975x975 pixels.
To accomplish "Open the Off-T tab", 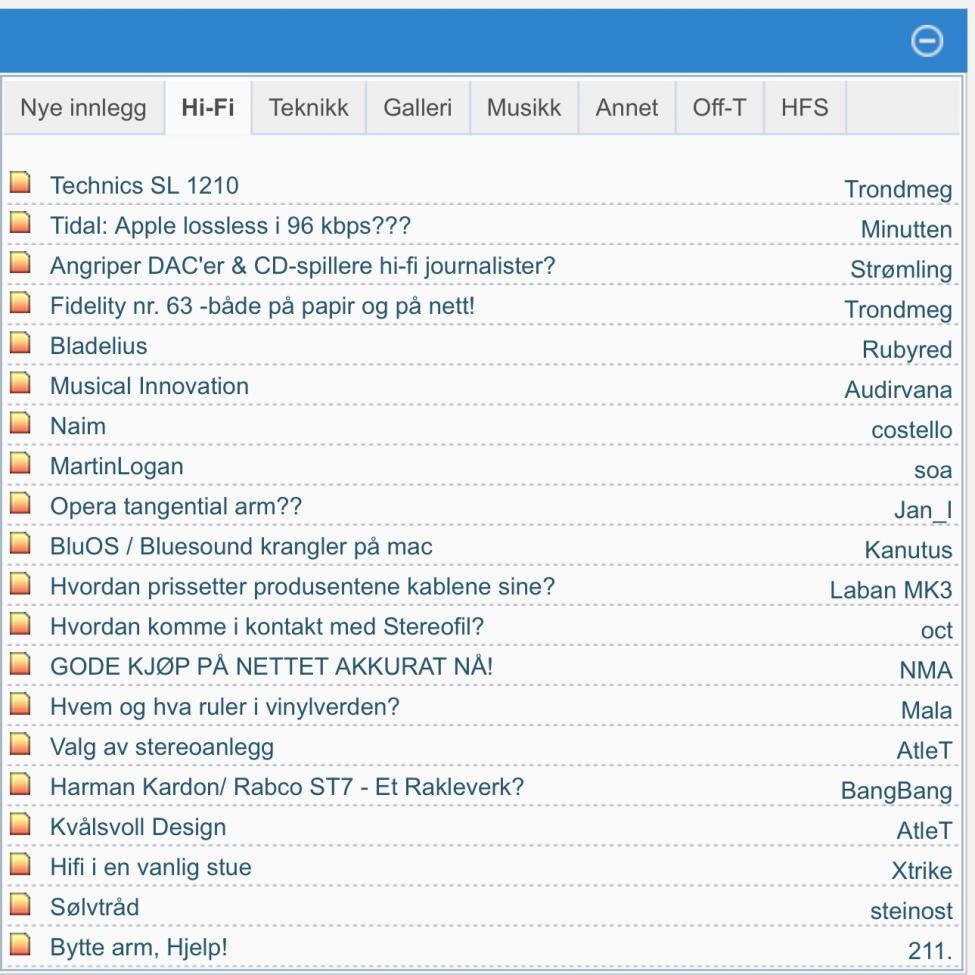I will (x=719, y=108).
